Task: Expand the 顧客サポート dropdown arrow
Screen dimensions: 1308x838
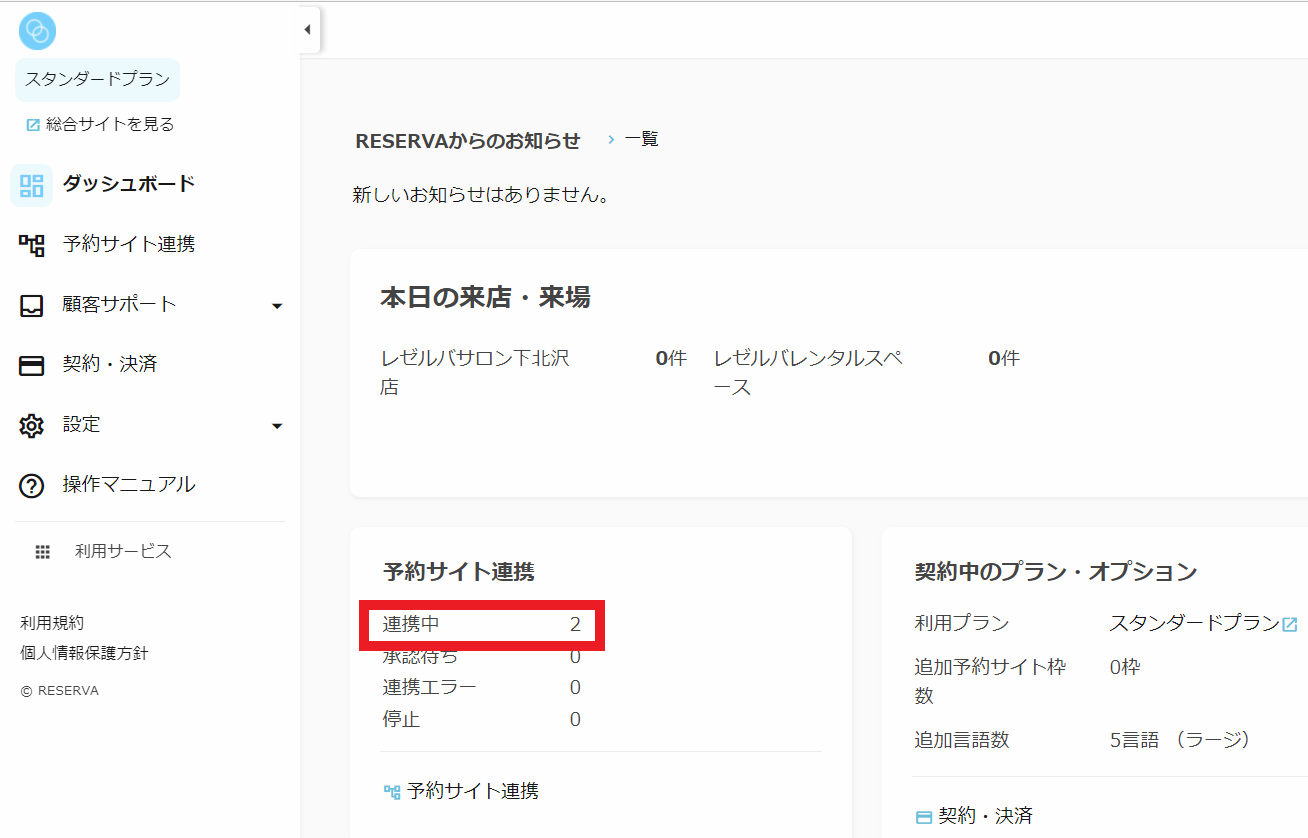Action: (x=277, y=306)
